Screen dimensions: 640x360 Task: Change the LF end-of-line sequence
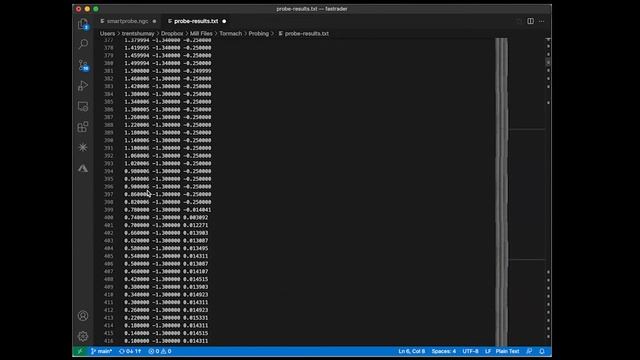(488, 351)
